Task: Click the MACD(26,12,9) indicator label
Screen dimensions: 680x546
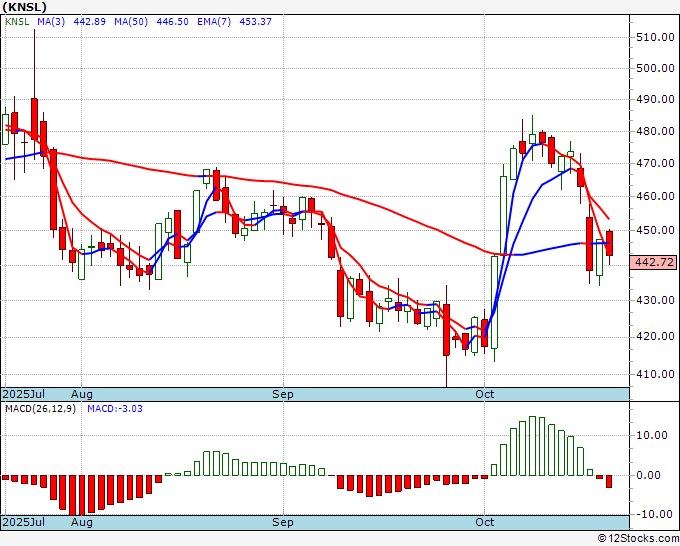Action: pos(40,409)
